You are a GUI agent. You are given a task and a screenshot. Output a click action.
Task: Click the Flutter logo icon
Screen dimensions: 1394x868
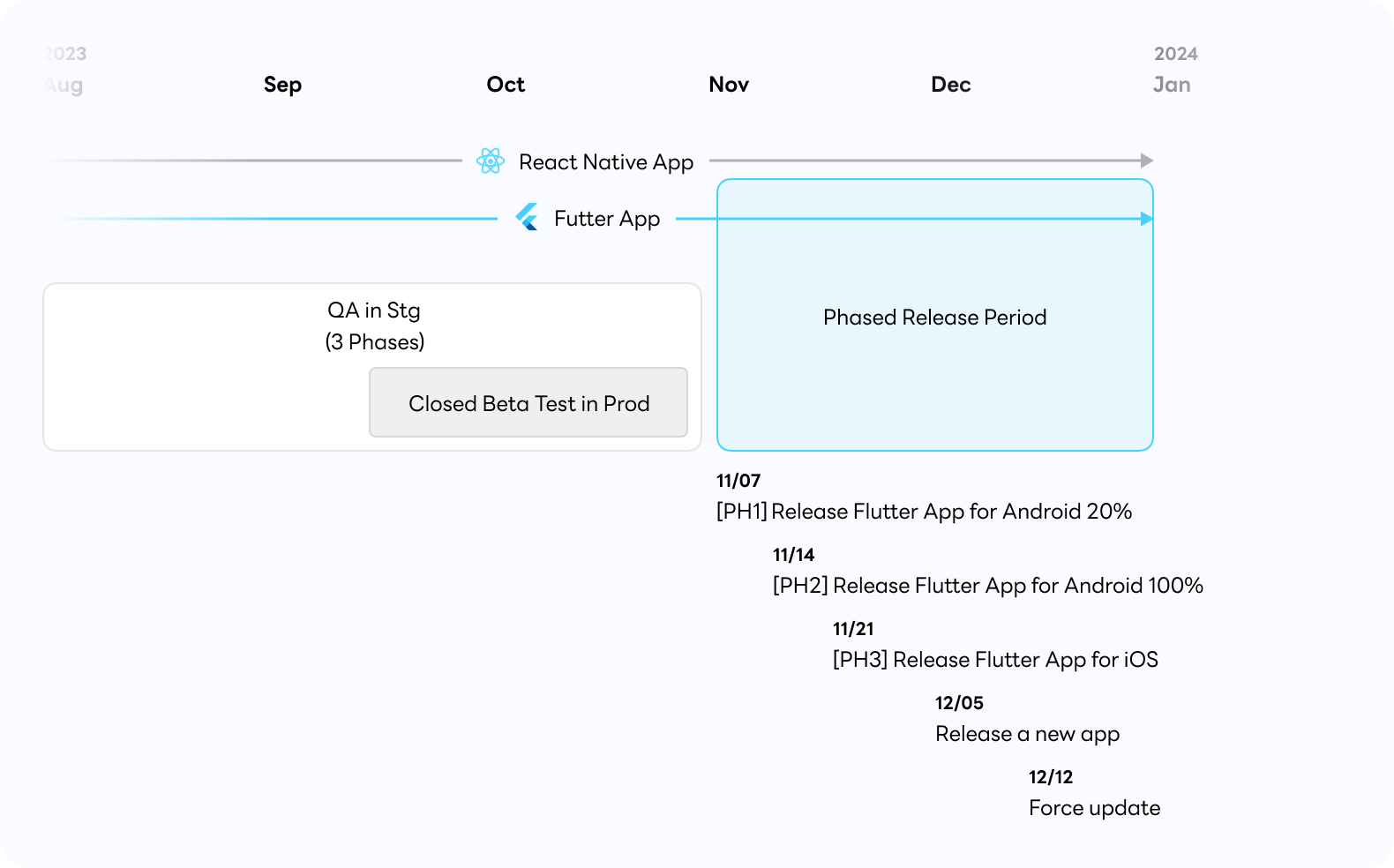[527, 217]
